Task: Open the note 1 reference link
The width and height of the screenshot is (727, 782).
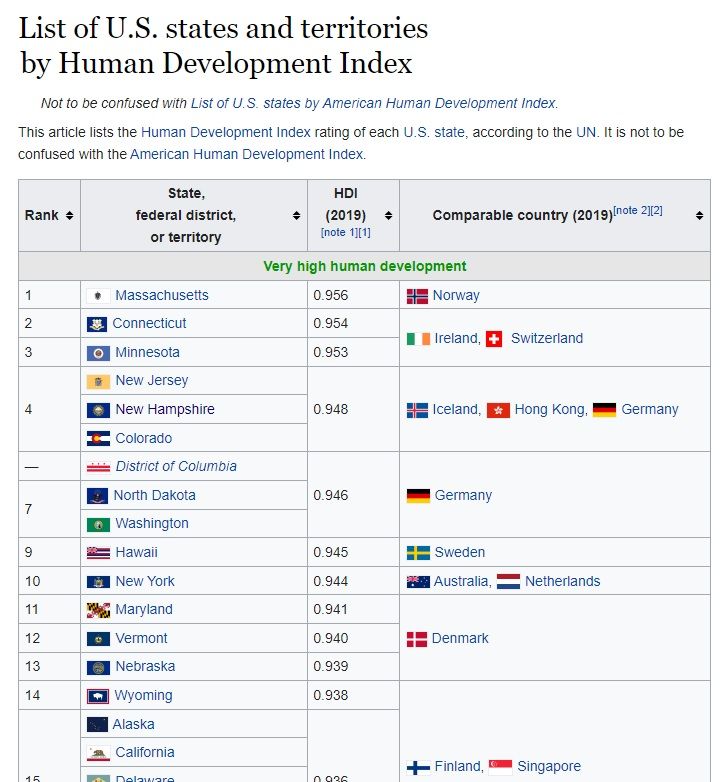Action: [339, 232]
